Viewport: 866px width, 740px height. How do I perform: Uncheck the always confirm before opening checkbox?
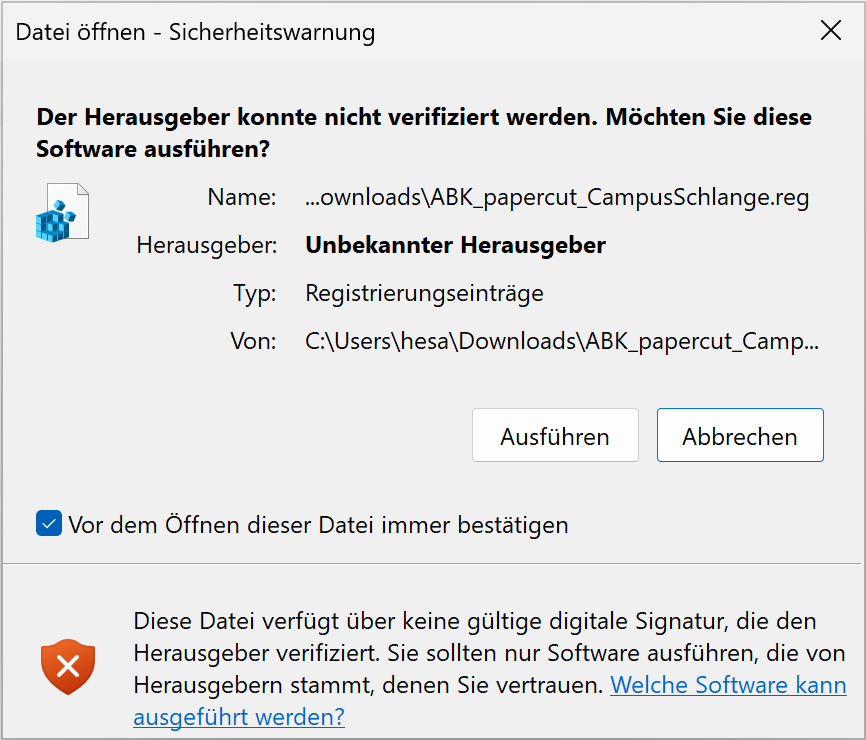point(49,524)
